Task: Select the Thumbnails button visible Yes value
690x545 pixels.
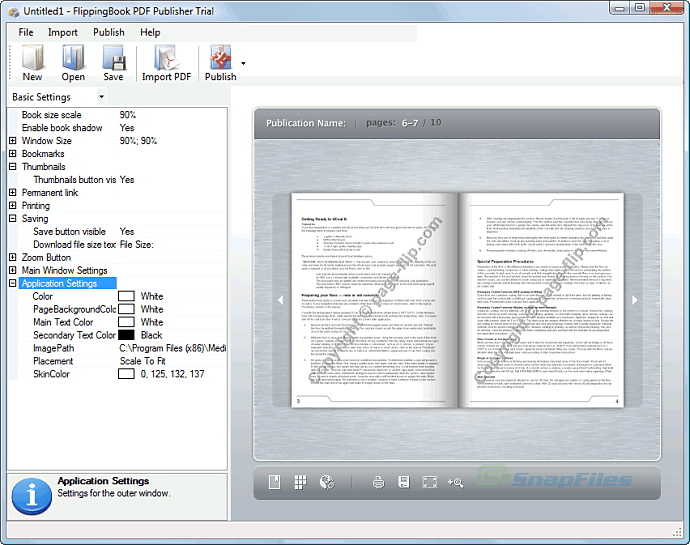Action: pos(127,180)
